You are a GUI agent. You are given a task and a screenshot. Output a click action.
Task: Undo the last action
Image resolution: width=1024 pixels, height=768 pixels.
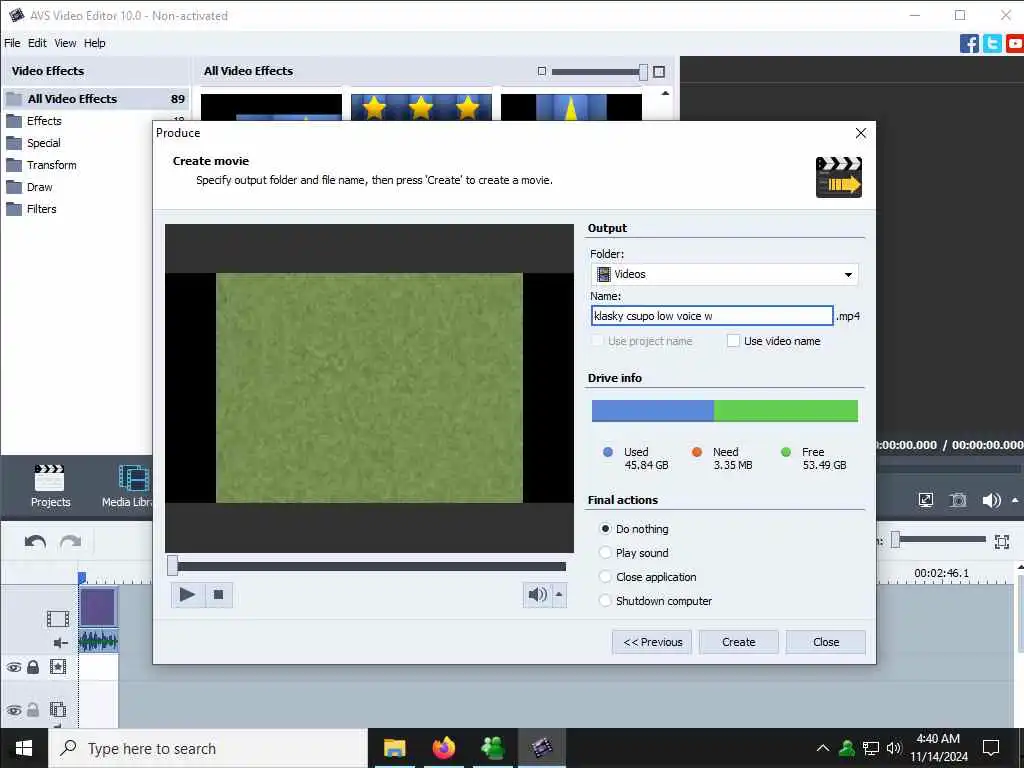coord(35,541)
